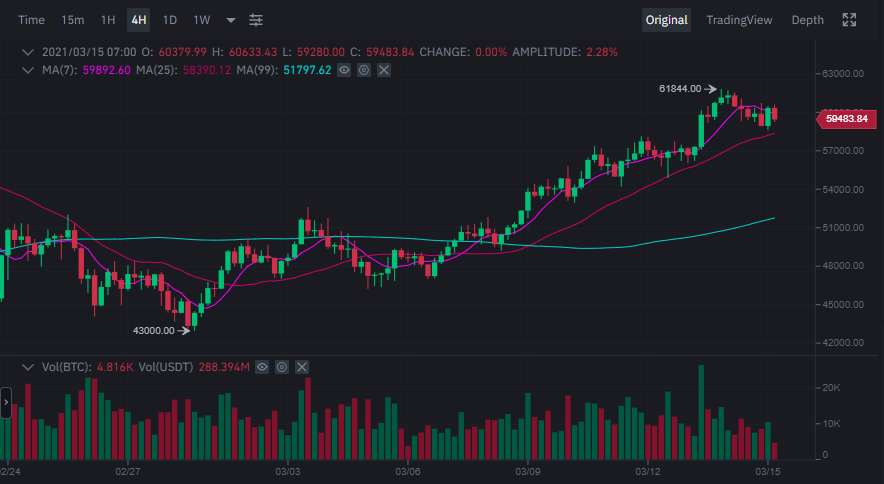Hide the MA indicator lines

[344, 70]
